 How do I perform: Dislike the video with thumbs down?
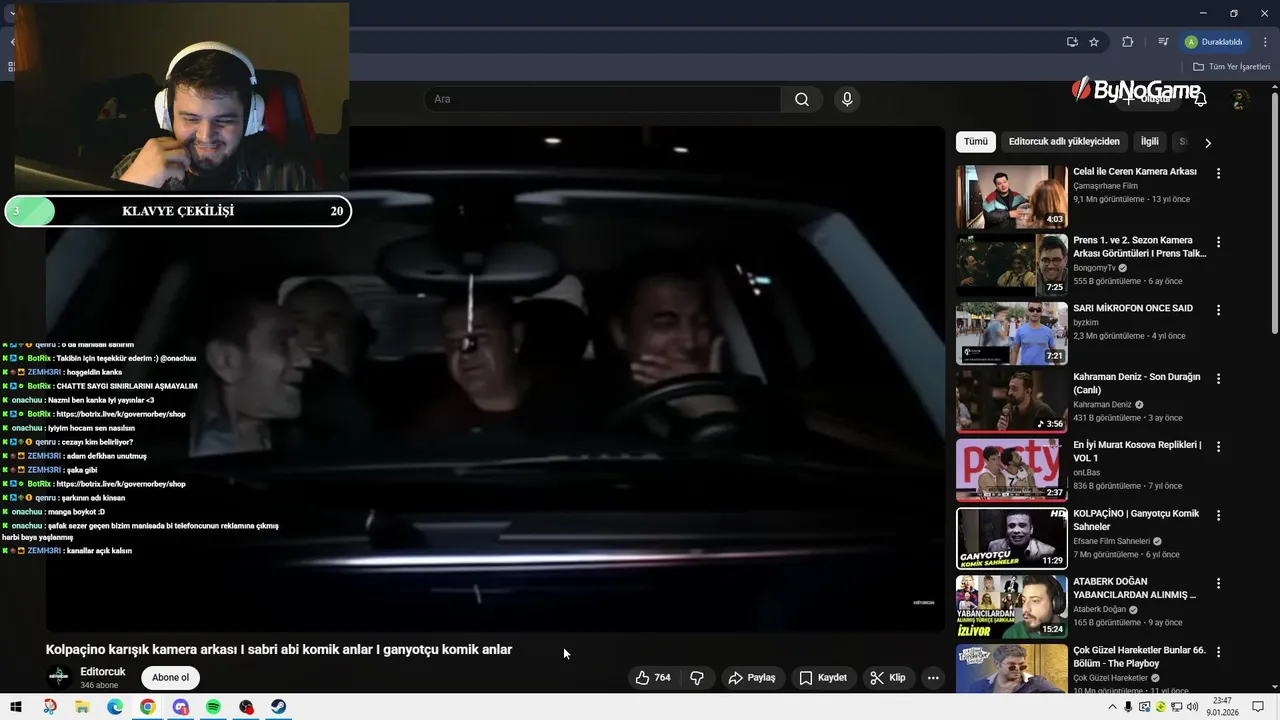(697, 678)
